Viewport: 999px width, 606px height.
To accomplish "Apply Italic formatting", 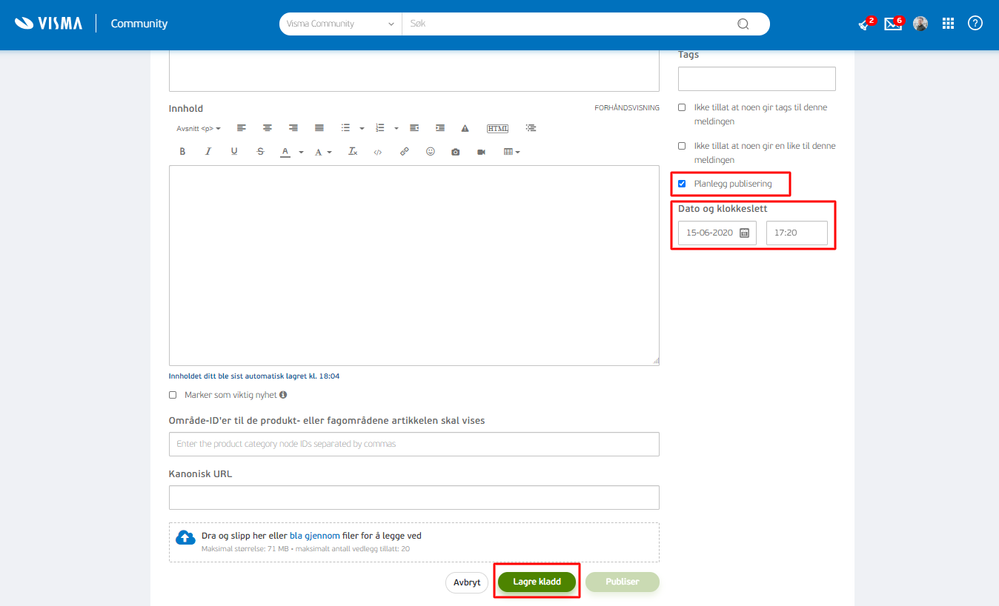I will tap(208, 152).
